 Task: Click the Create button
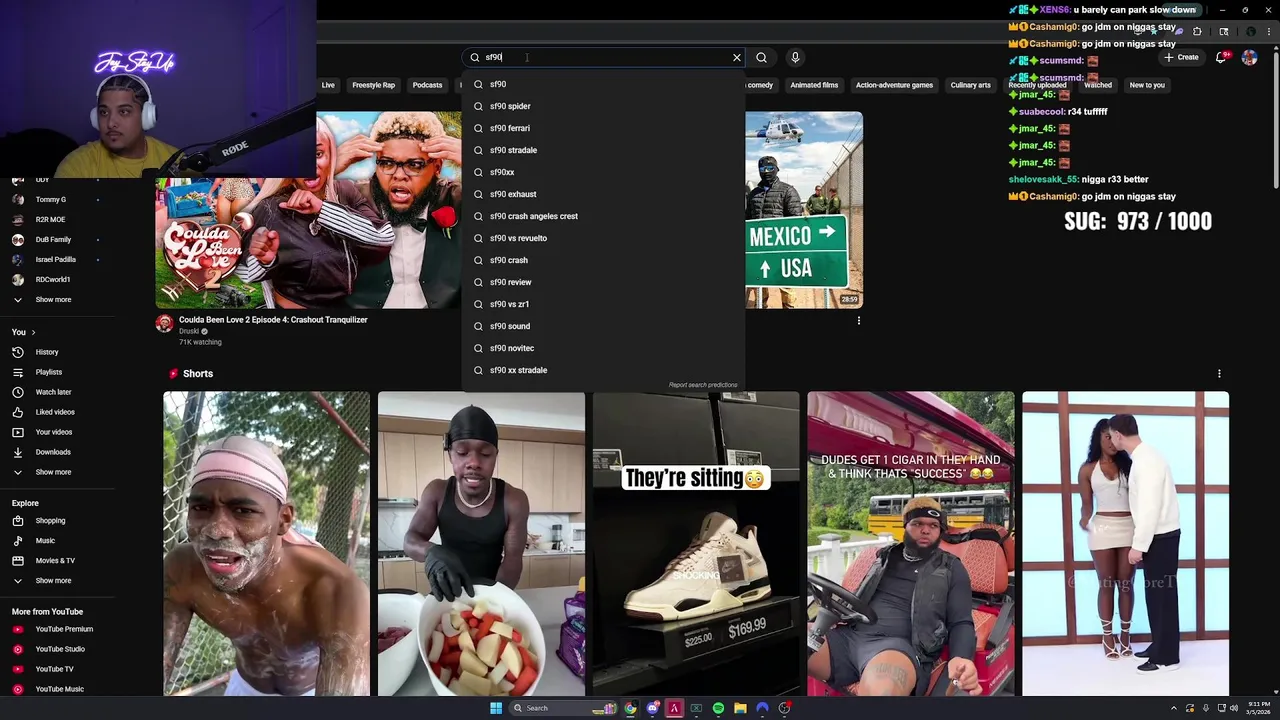(1180, 57)
